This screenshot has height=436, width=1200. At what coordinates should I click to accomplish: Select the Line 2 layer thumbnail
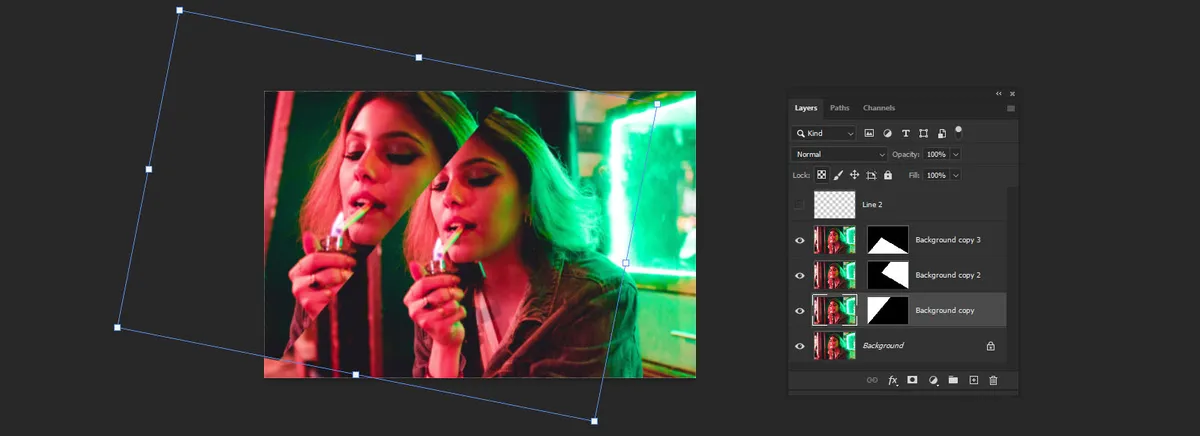click(x=835, y=205)
